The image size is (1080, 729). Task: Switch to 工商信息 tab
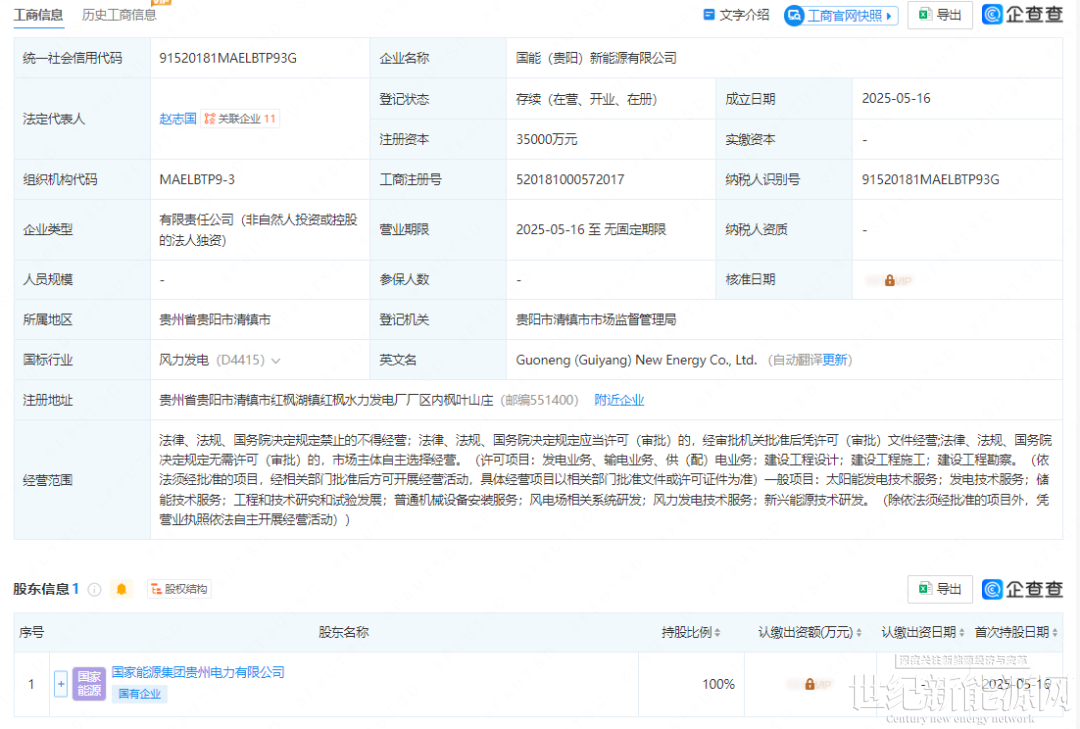pos(39,15)
